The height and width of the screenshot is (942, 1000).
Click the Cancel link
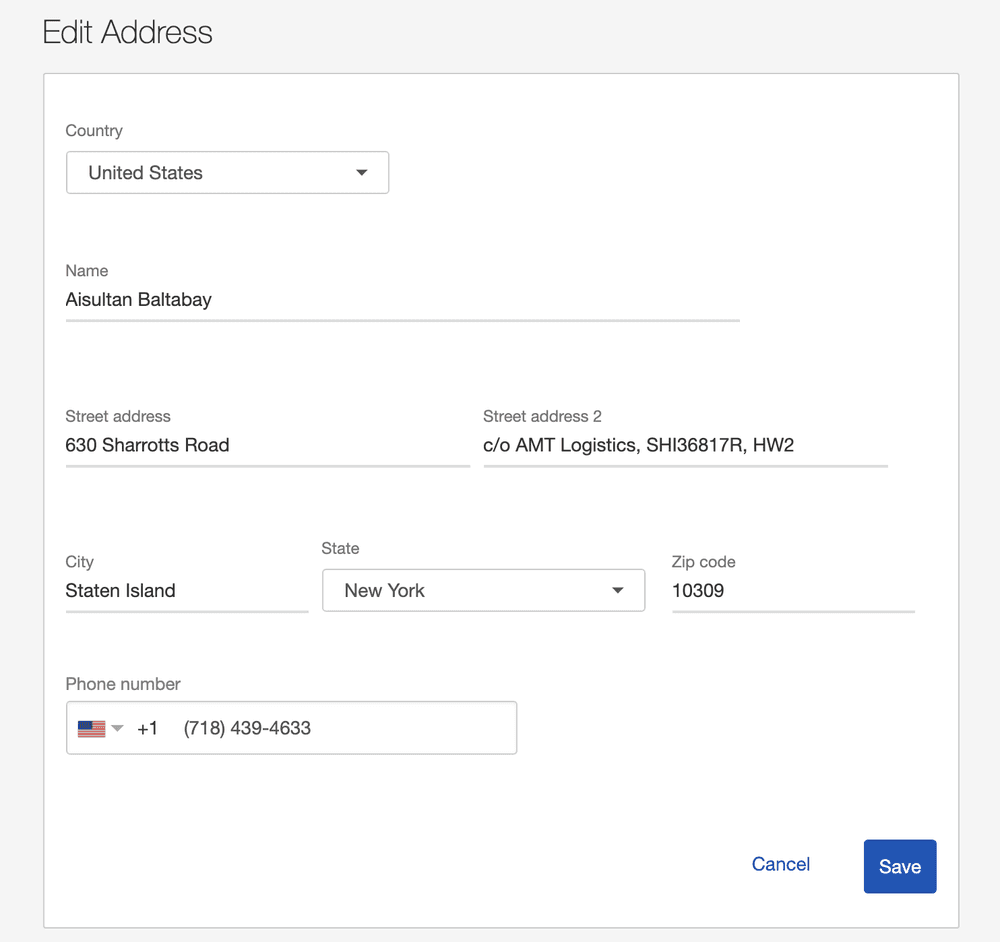pyautogui.click(x=781, y=864)
